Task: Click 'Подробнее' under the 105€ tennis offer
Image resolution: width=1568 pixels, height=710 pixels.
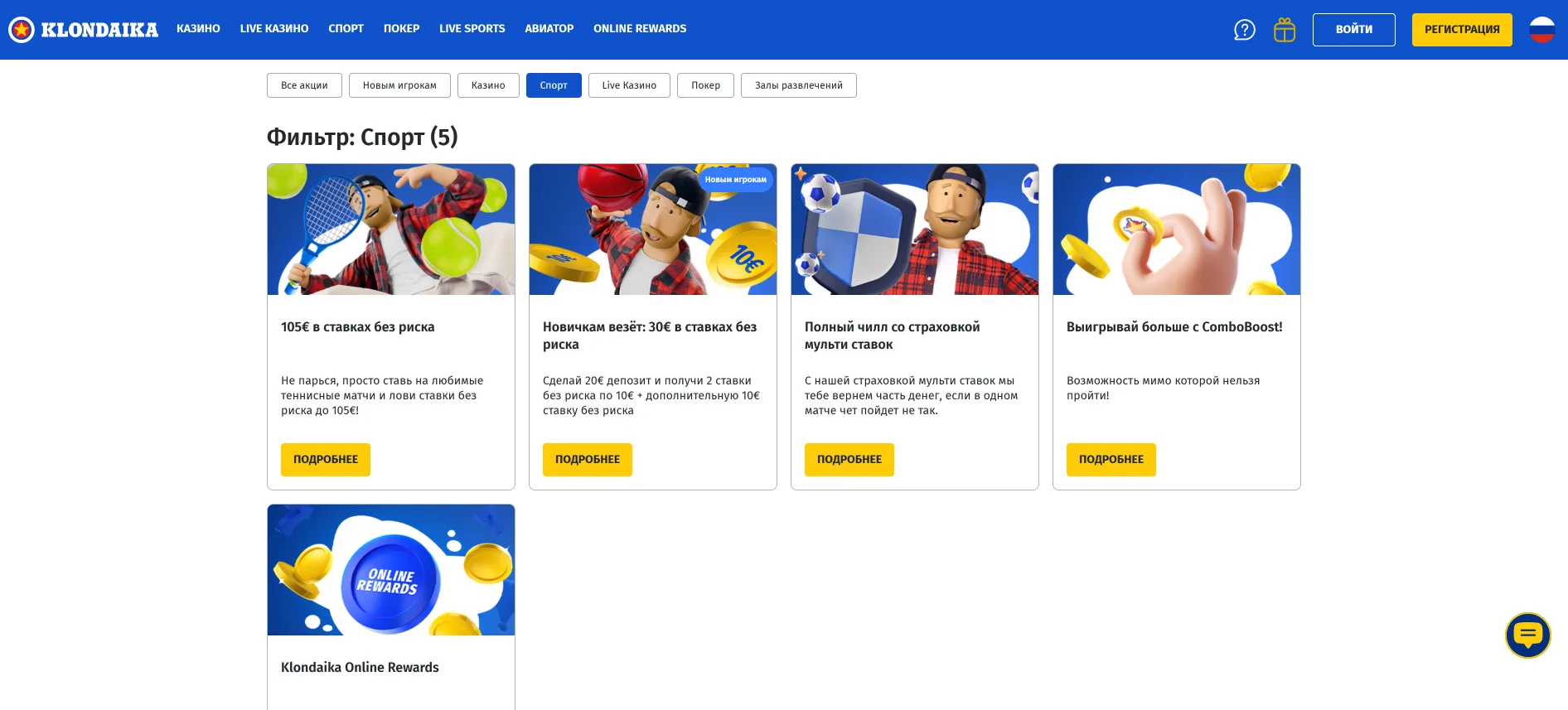Action: point(326,460)
